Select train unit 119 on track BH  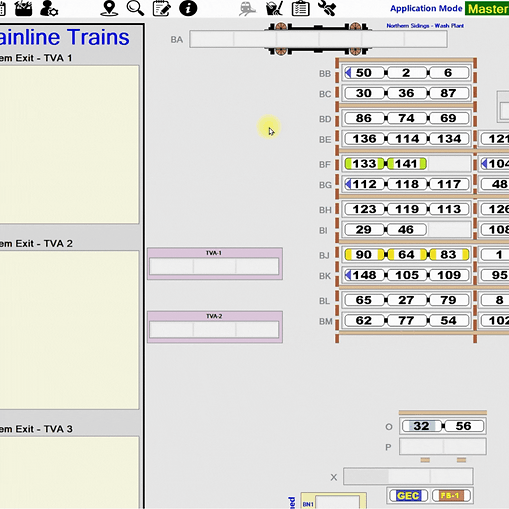click(406, 209)
